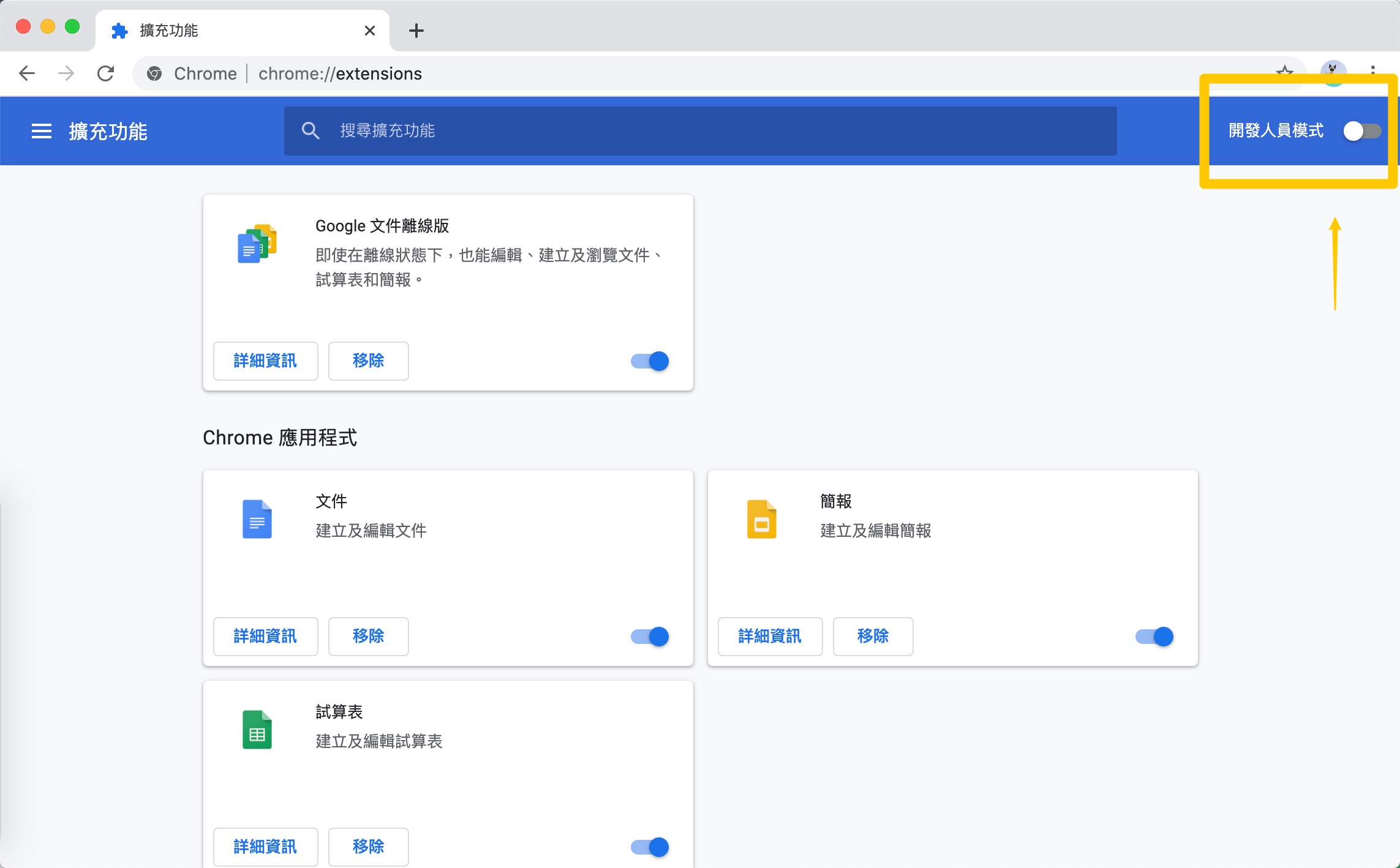Screen dimensions: 1400x868
Task: Click the yellow 簡報 Slides app icon
Action: pos(761,519)
